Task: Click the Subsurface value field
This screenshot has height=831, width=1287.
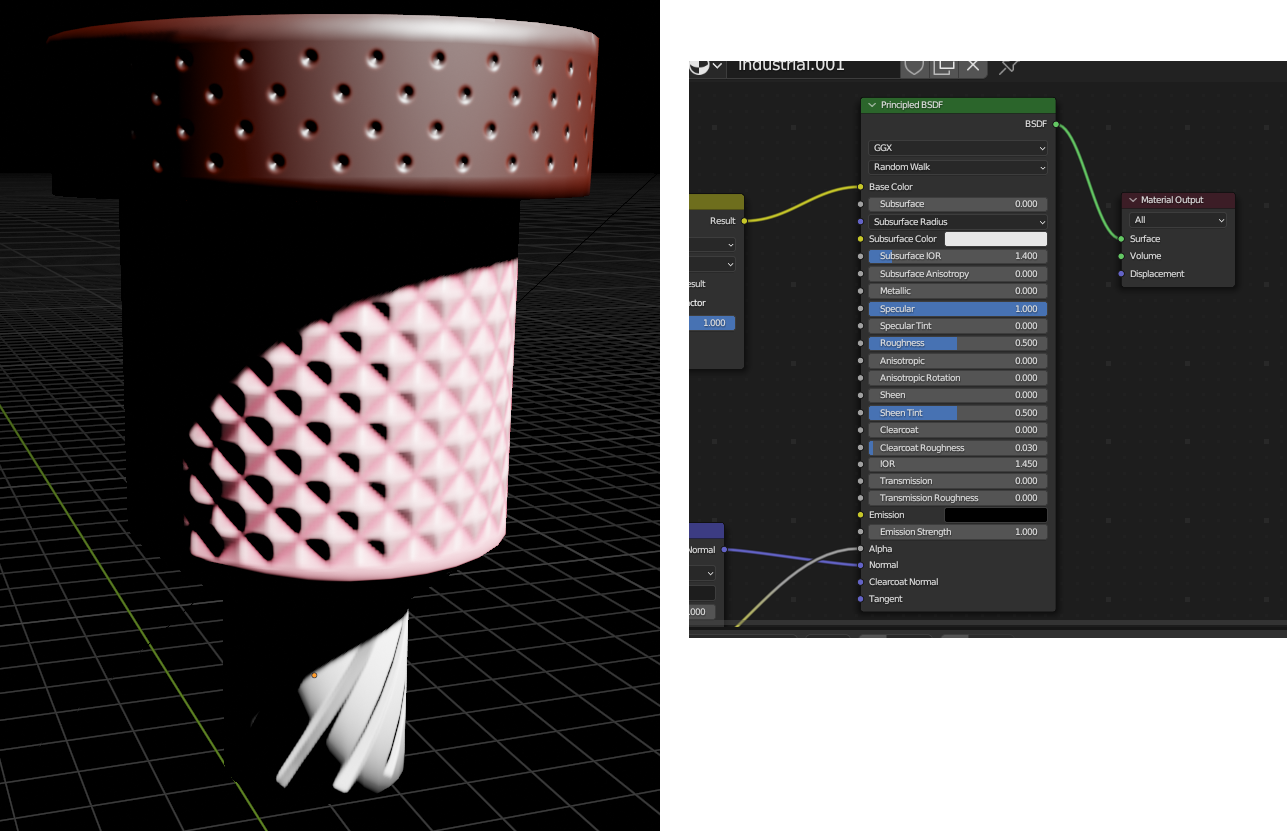Action: coord(958,204)
